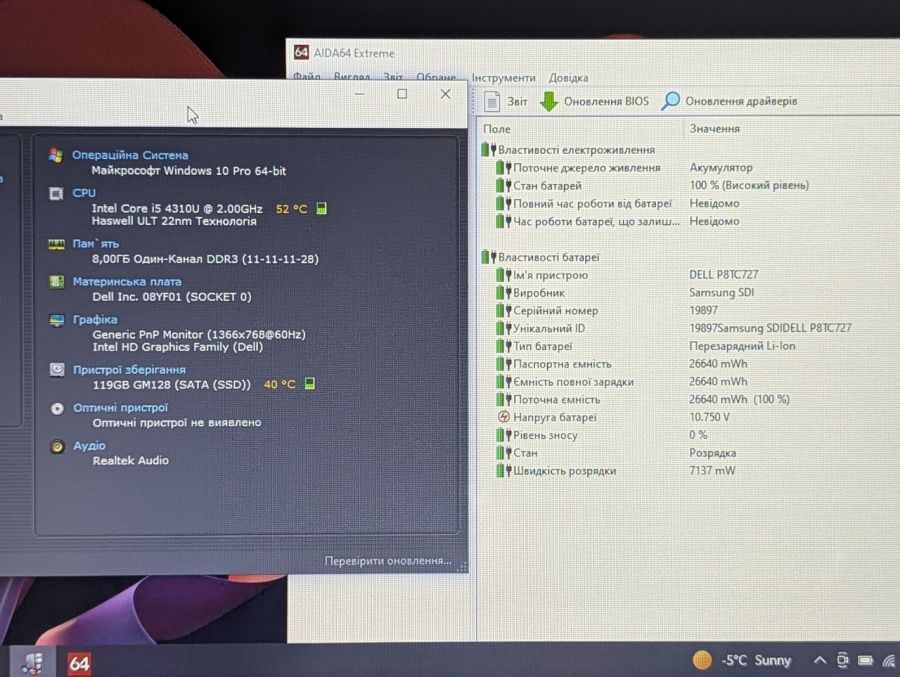Click green SSD temperature indicator next to 40 °C
Image resolution: width=900 pixels, height=677 pixels.
click(309, 384)
